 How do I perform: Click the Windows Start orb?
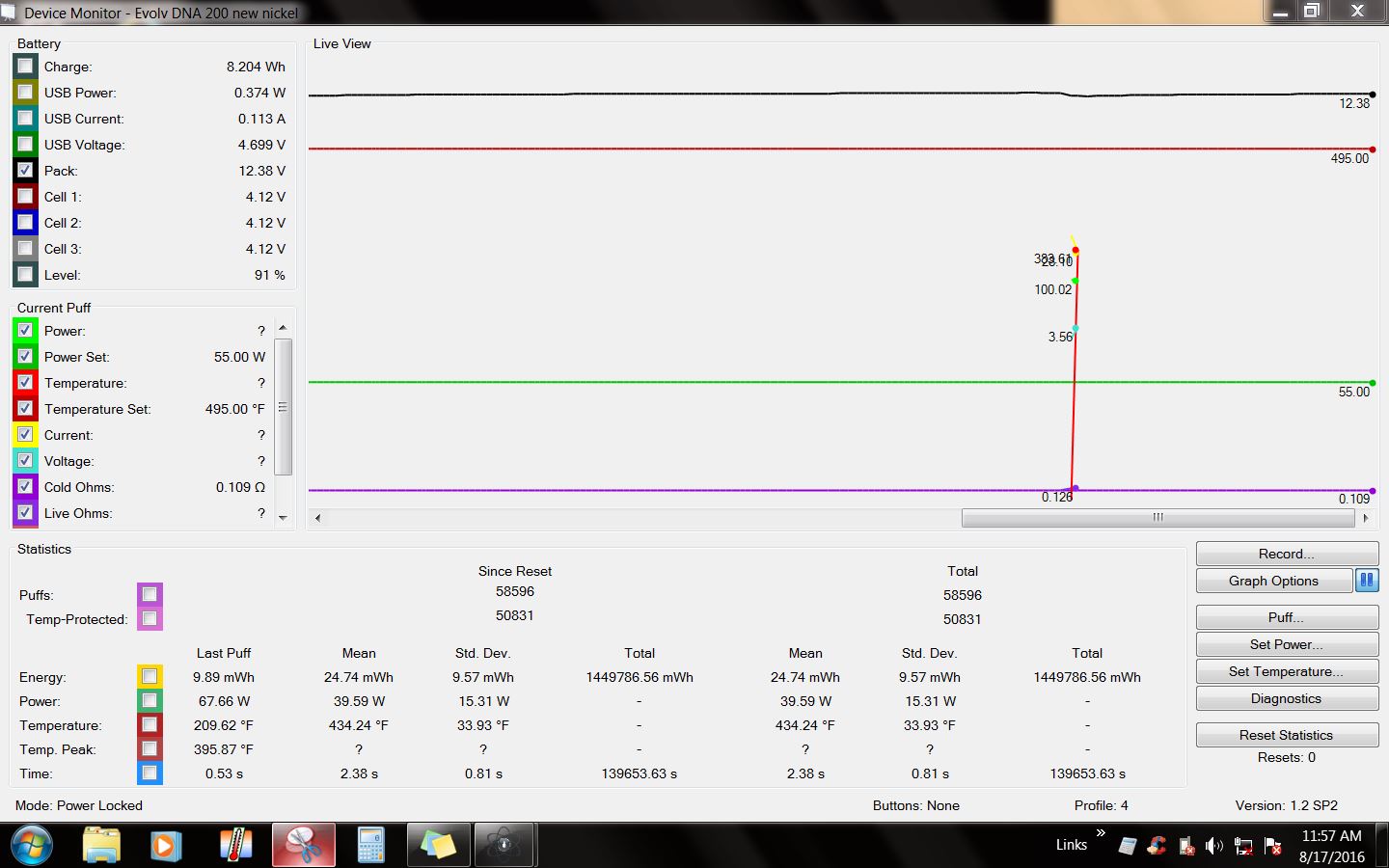32,846
